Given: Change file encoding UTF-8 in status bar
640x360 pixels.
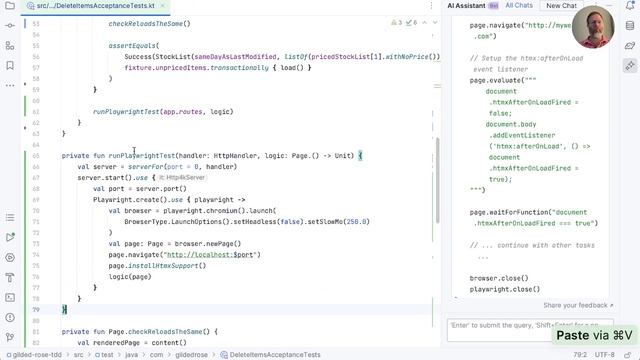Looking at the screenshot, I should click(x=604, y=355).
